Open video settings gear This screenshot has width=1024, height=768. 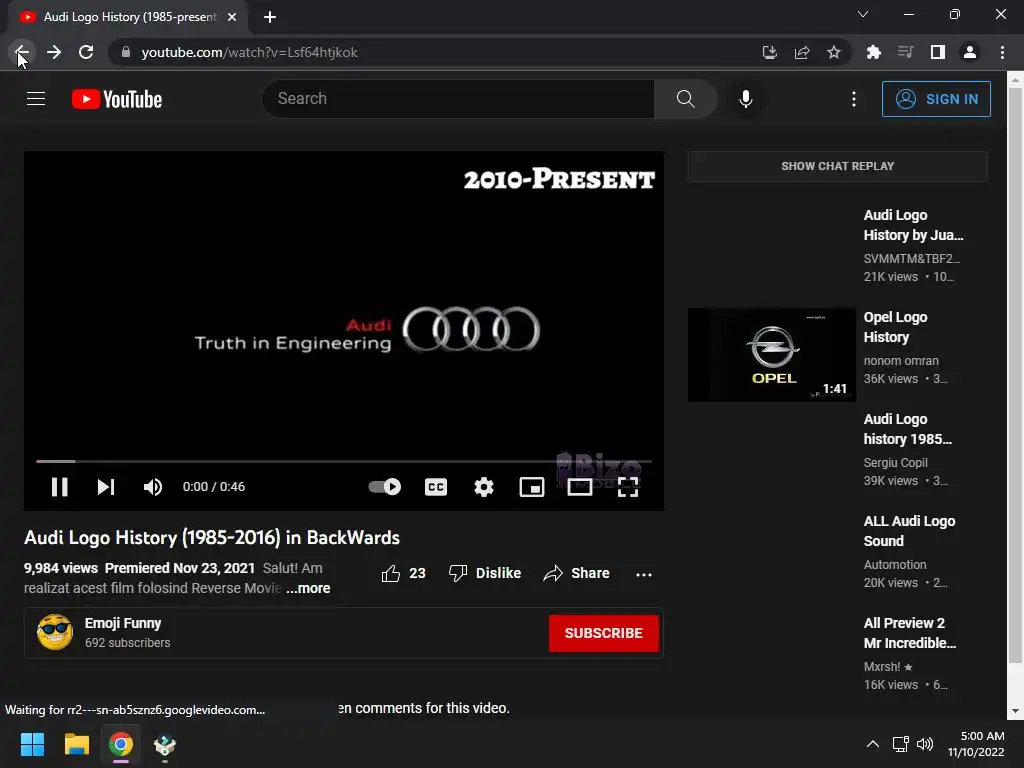(x=484, y=487)
